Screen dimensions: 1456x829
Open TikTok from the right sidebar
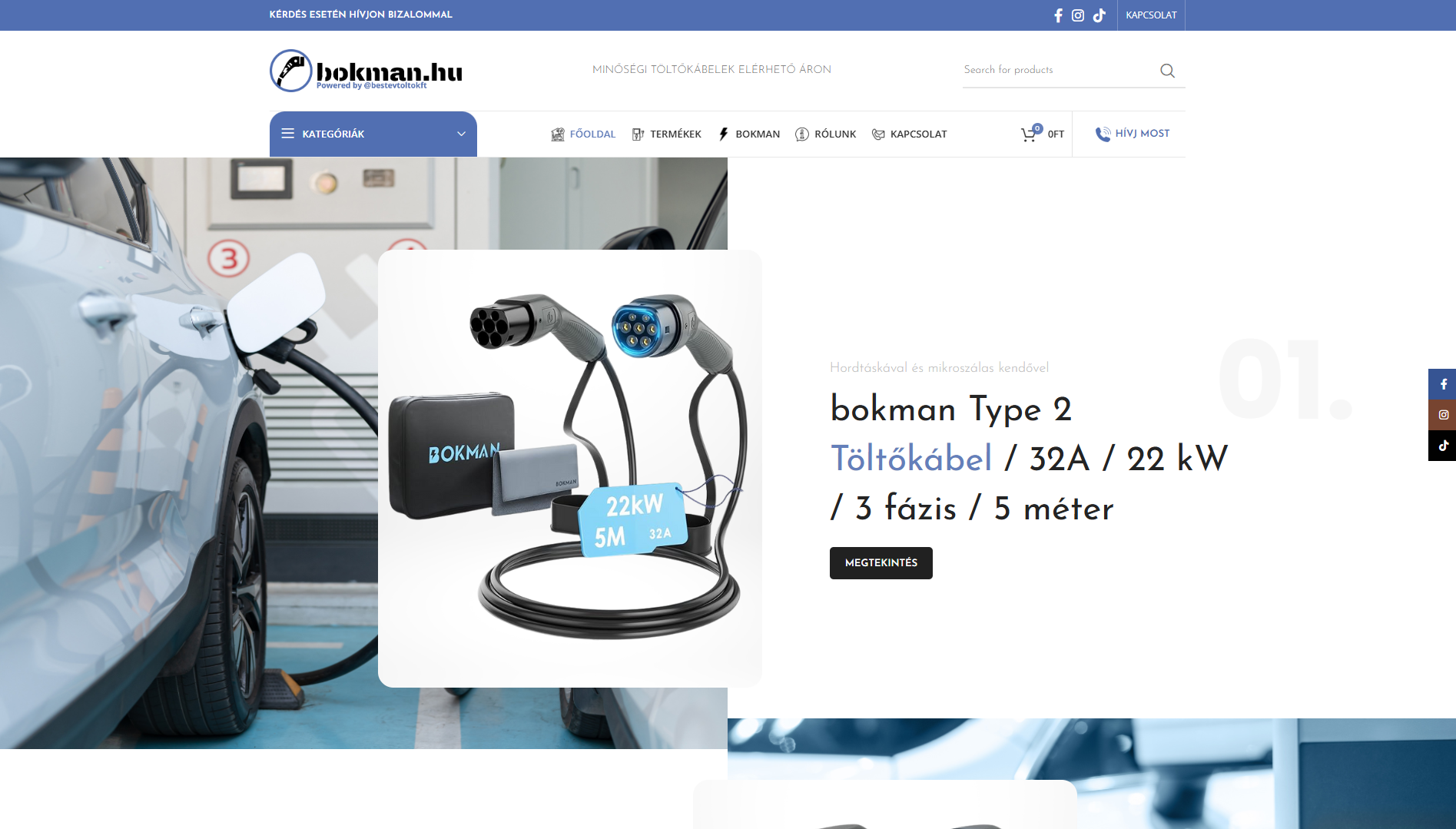(x=1444, y=446)
